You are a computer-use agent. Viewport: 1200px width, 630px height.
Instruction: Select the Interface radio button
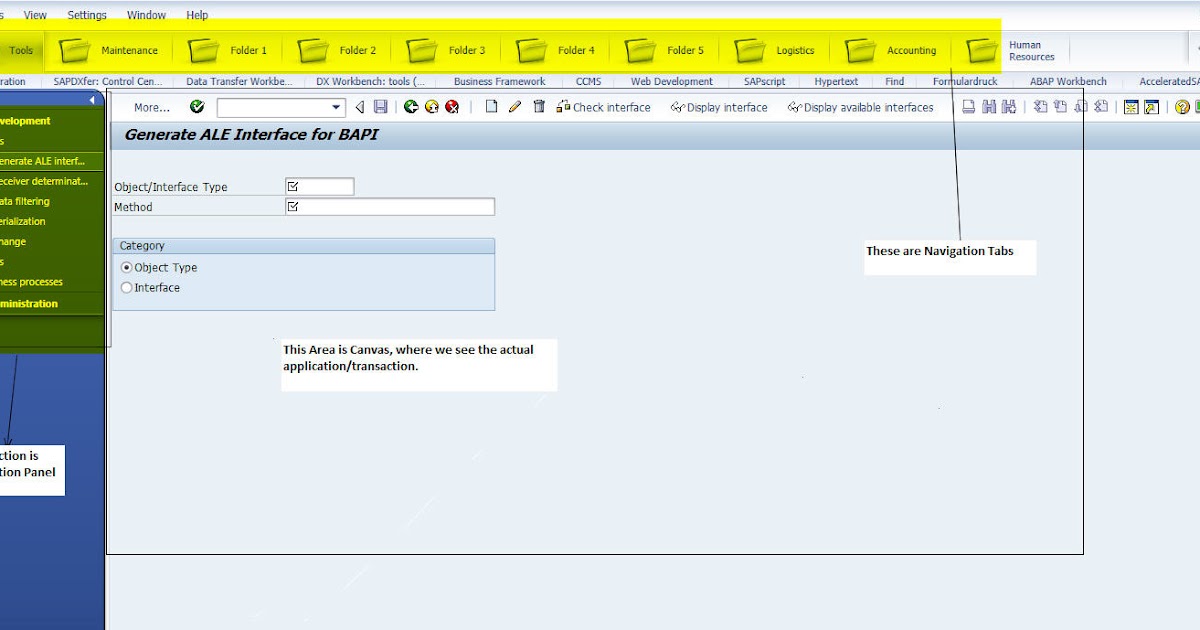click(125, 287)
